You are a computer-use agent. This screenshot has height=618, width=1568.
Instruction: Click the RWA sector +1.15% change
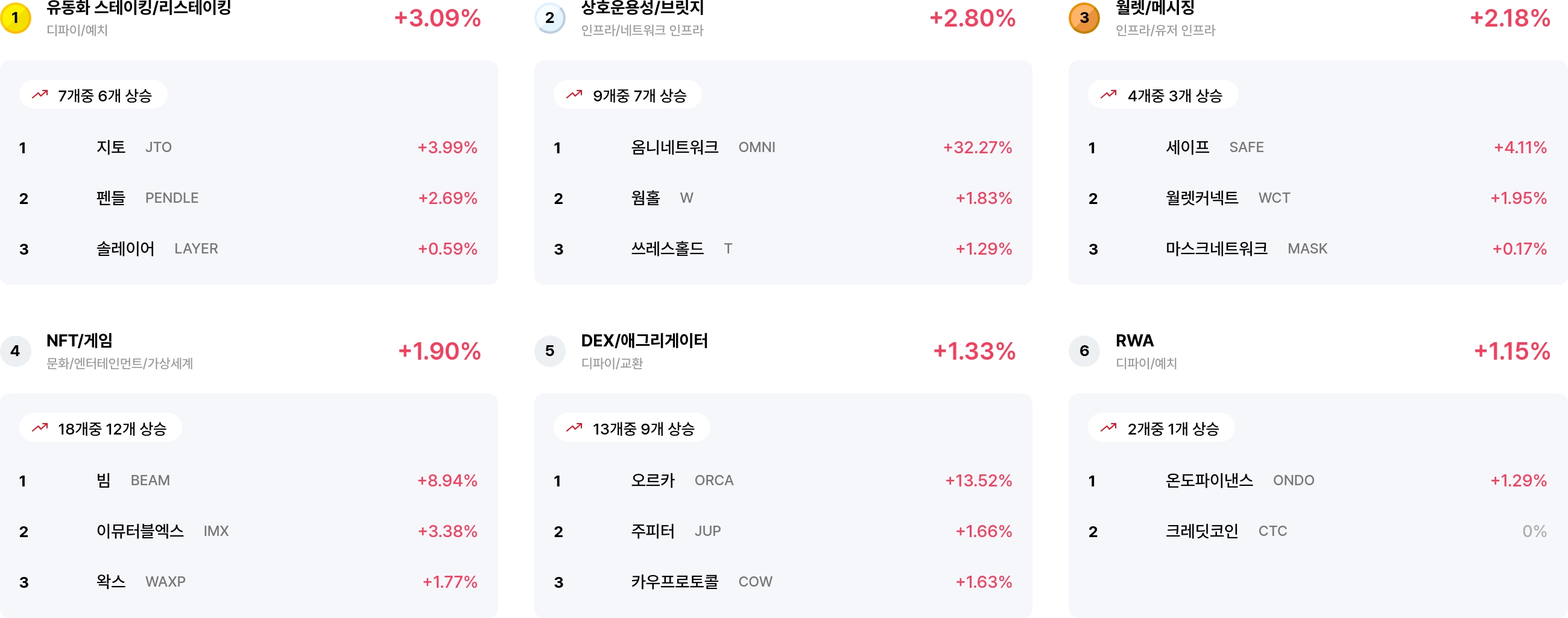[1511, 351]
